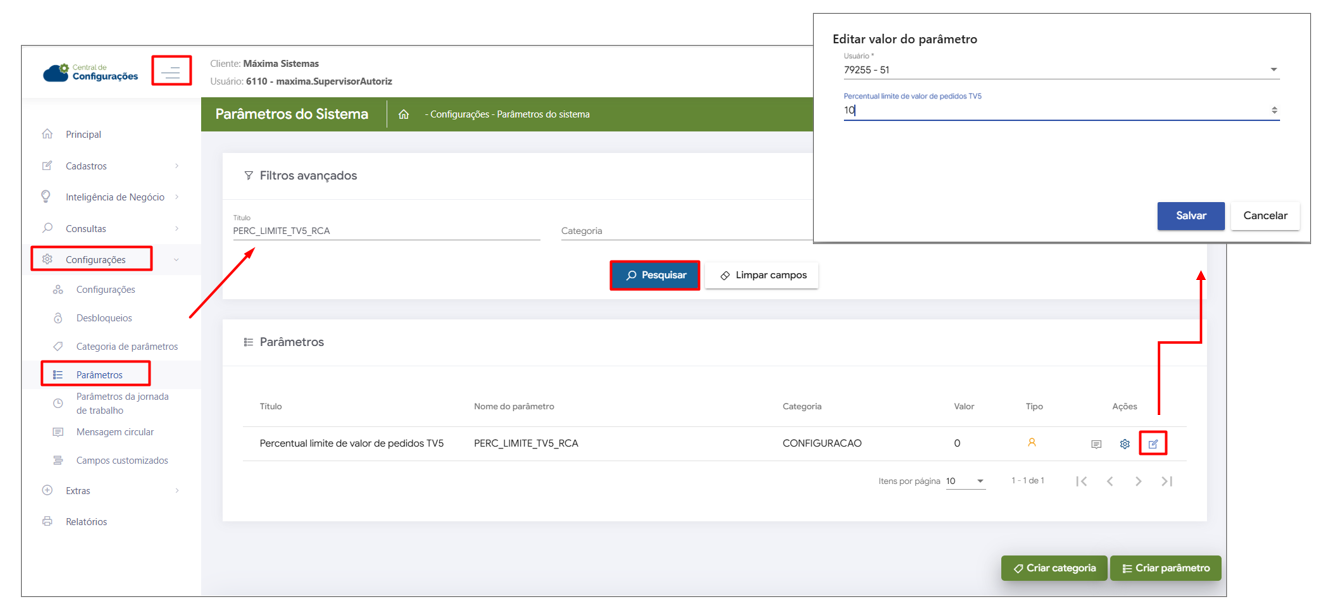Click the Título filter input field
This screenshot has width=1321, height=611.
coord(386,231)
